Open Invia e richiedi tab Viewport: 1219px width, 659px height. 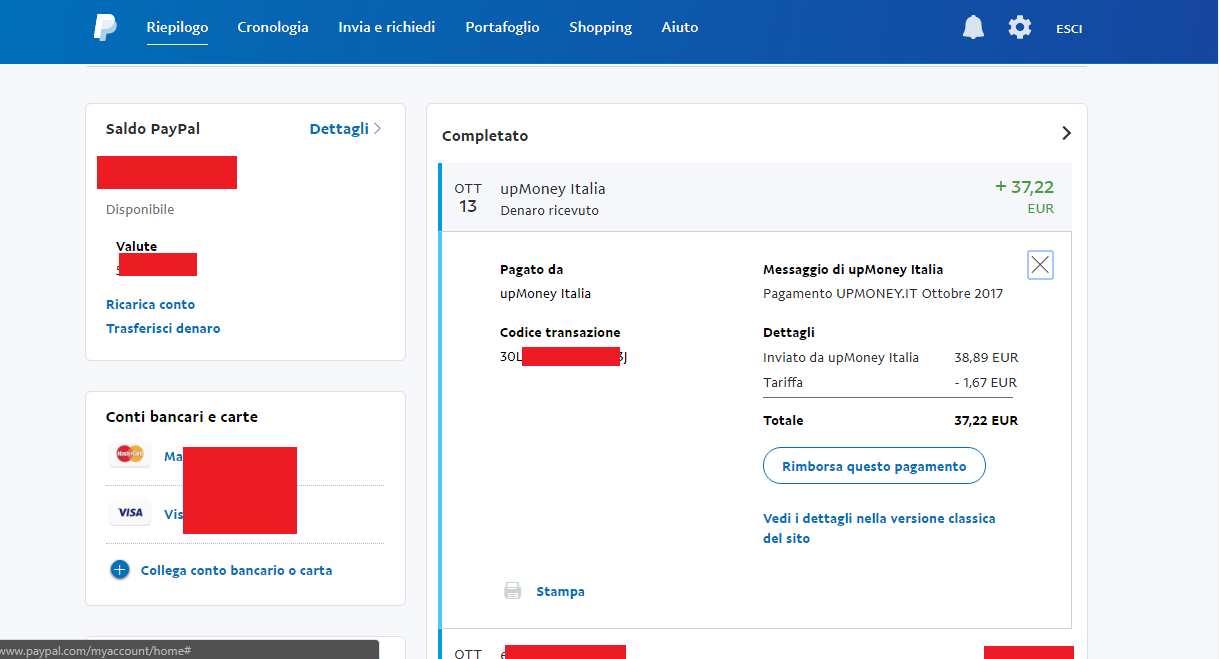[x=387, y=28]
